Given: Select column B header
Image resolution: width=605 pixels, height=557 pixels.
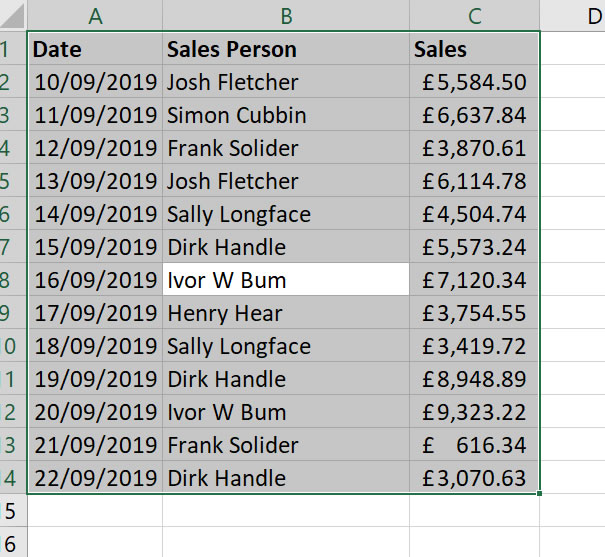Looking at the screenshot, I should [286, 15].
